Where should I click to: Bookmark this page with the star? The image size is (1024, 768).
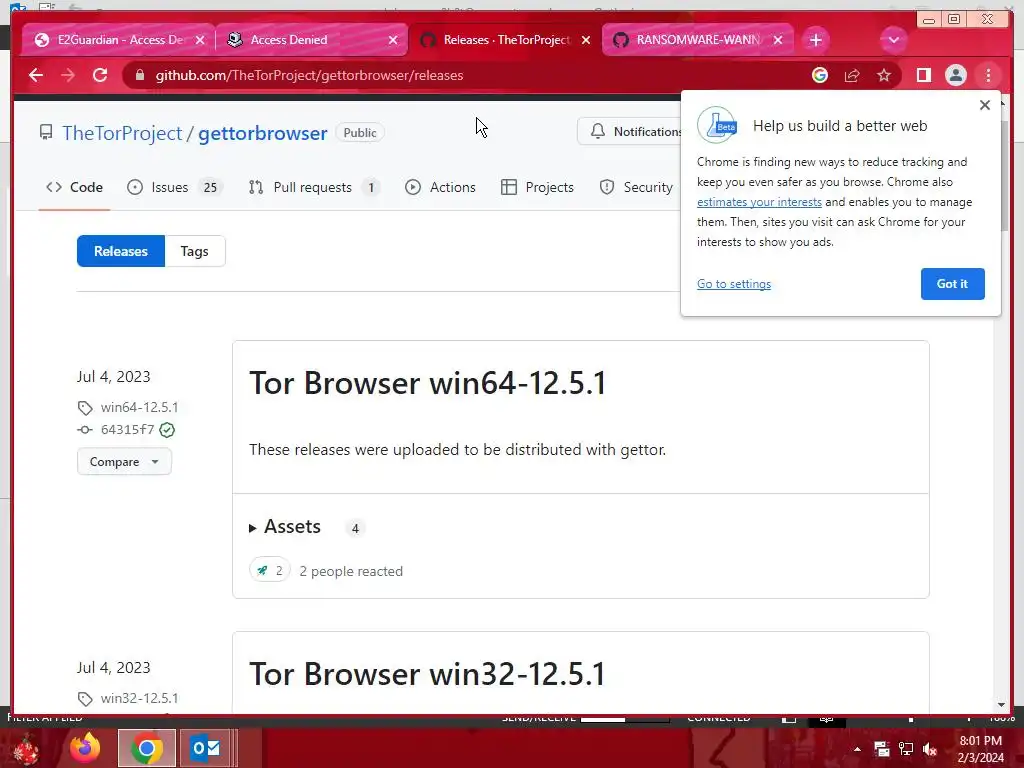point(884,75)
